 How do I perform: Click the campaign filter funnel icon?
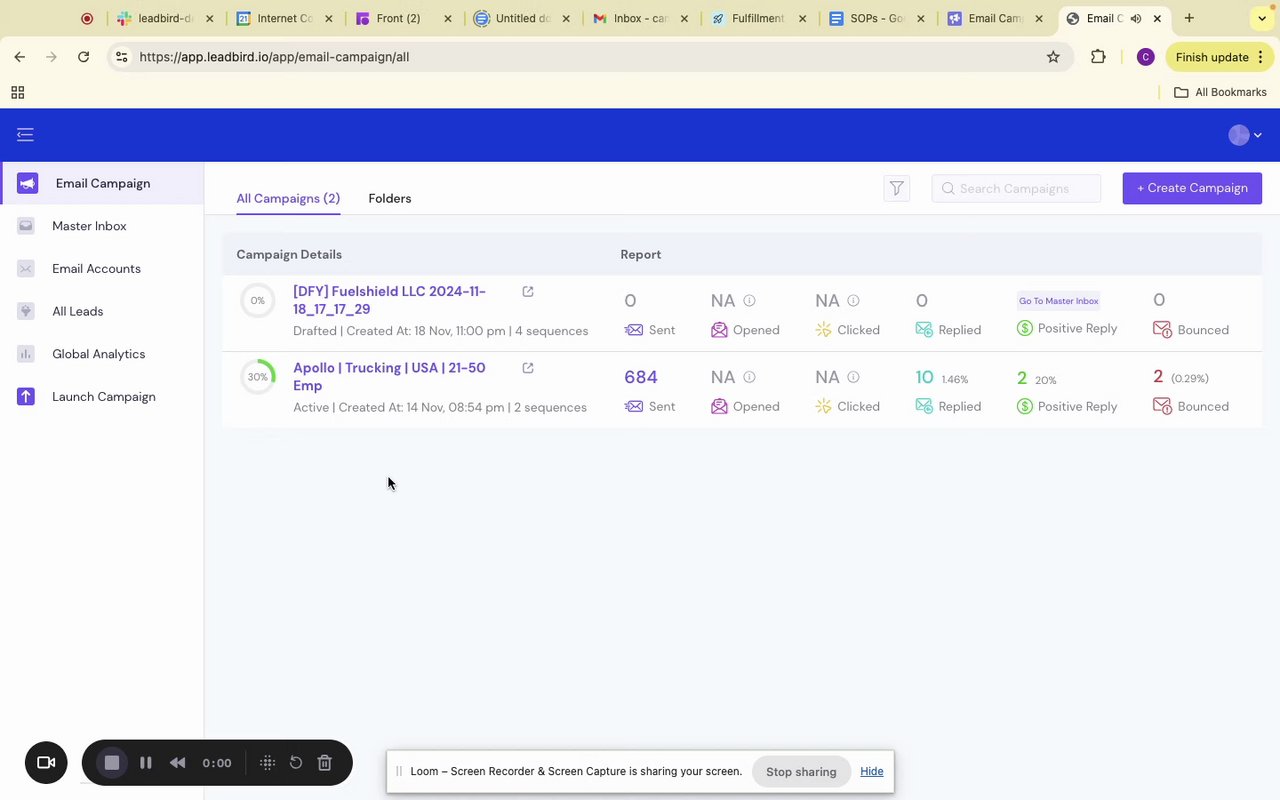897,188
